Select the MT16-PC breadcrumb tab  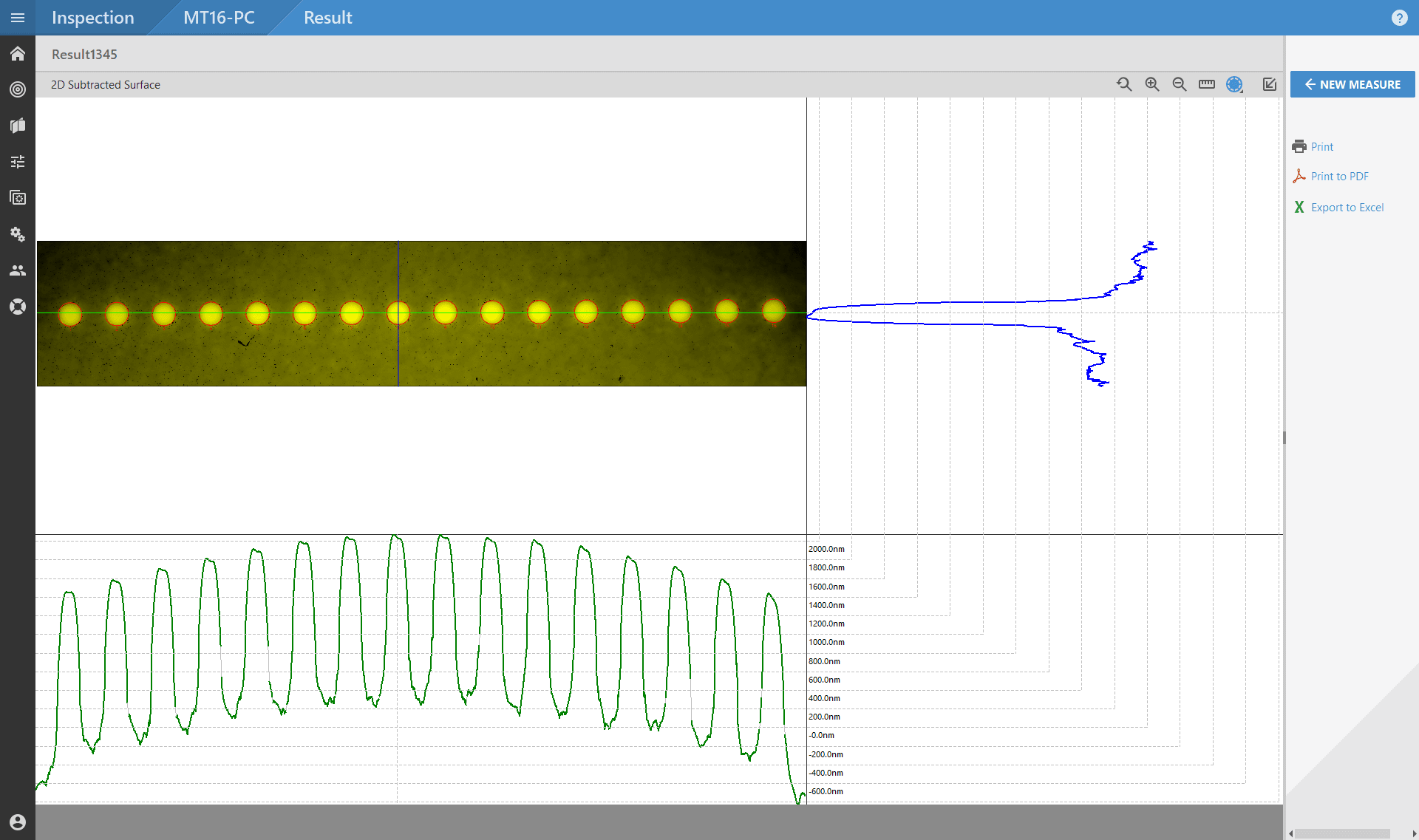tap(219, 18)
